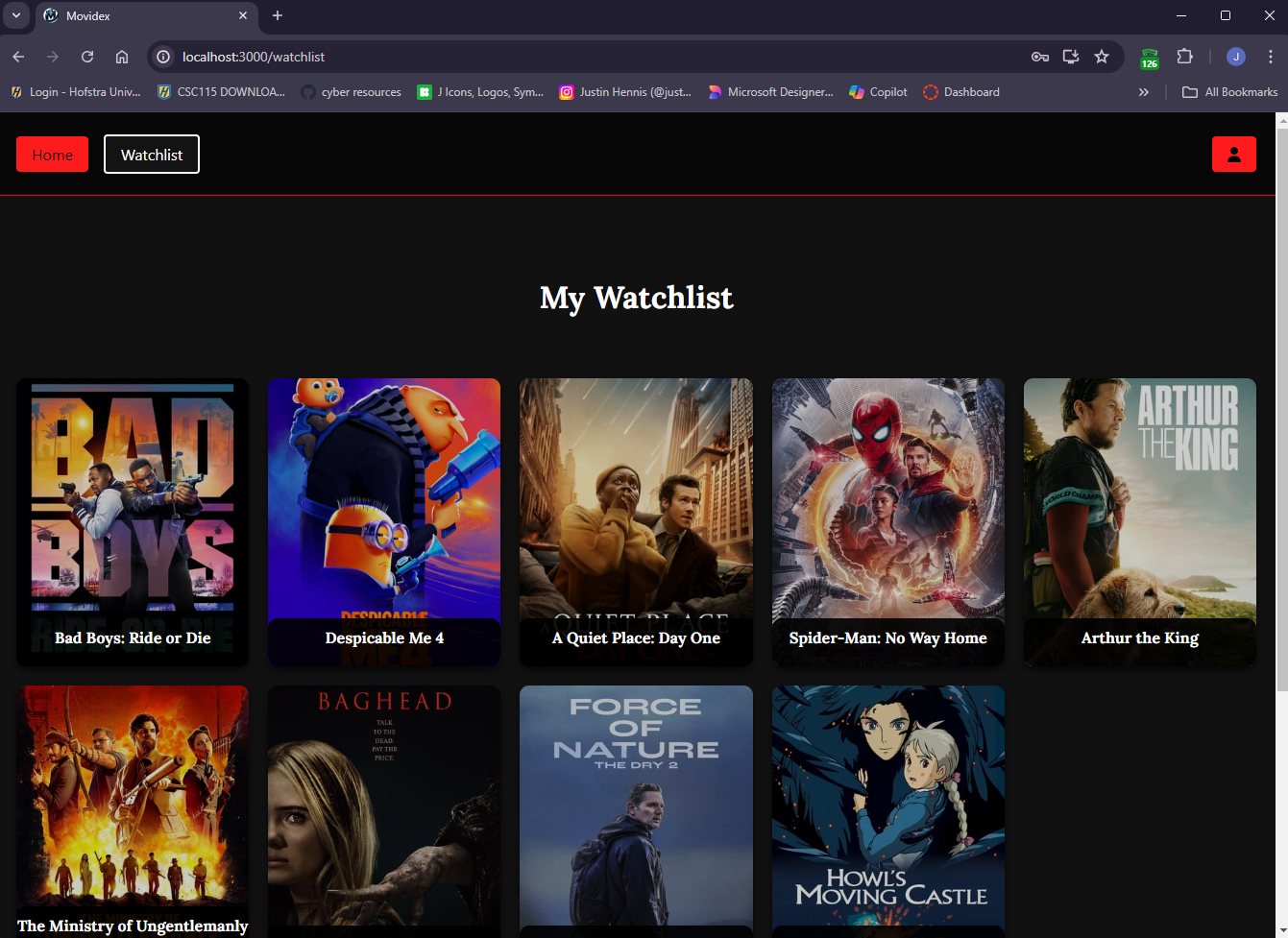Open saved password key icon

click(1040, 57)
